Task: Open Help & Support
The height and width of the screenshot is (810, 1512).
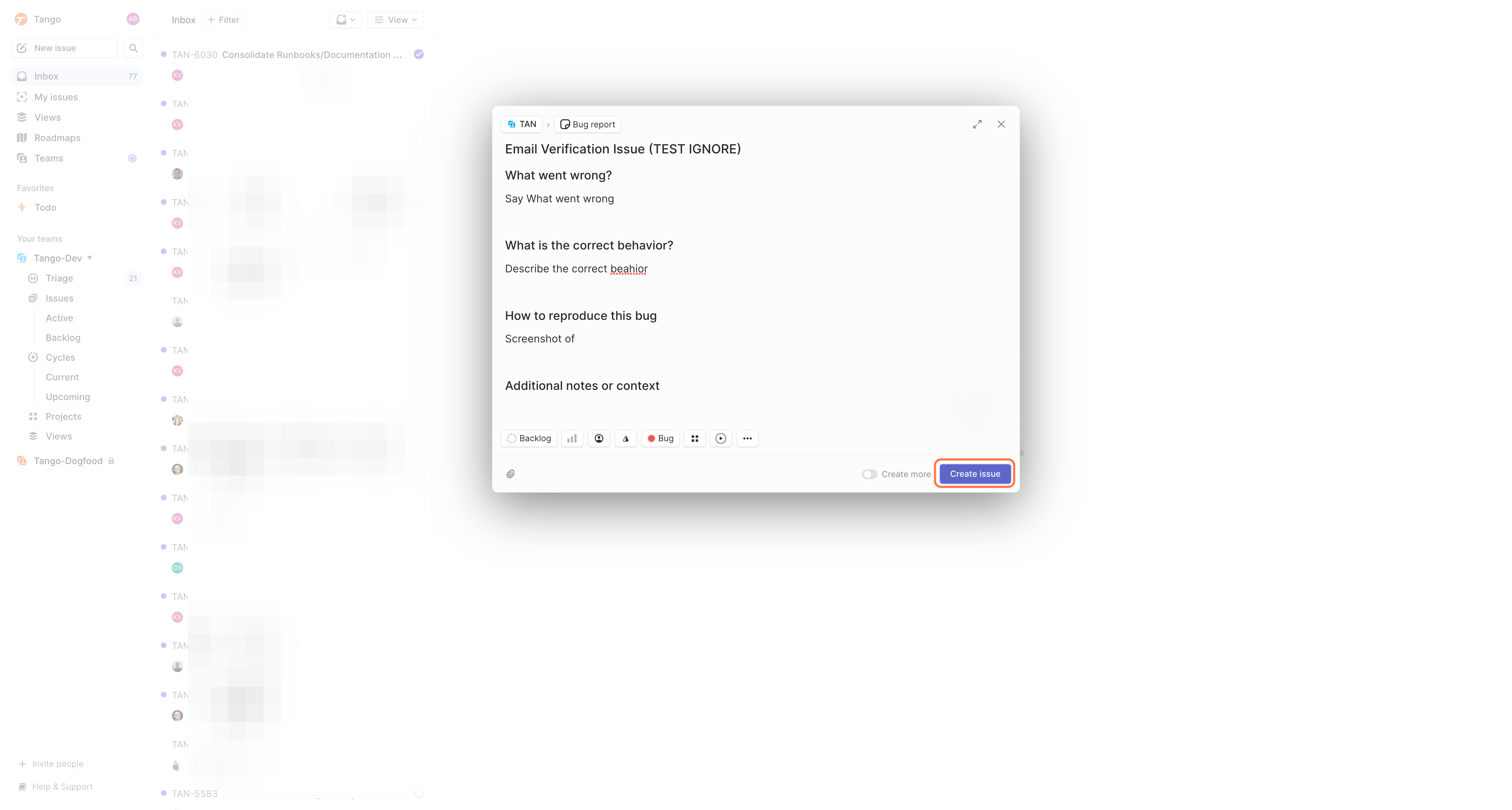Action: click(x=56, y=786)
